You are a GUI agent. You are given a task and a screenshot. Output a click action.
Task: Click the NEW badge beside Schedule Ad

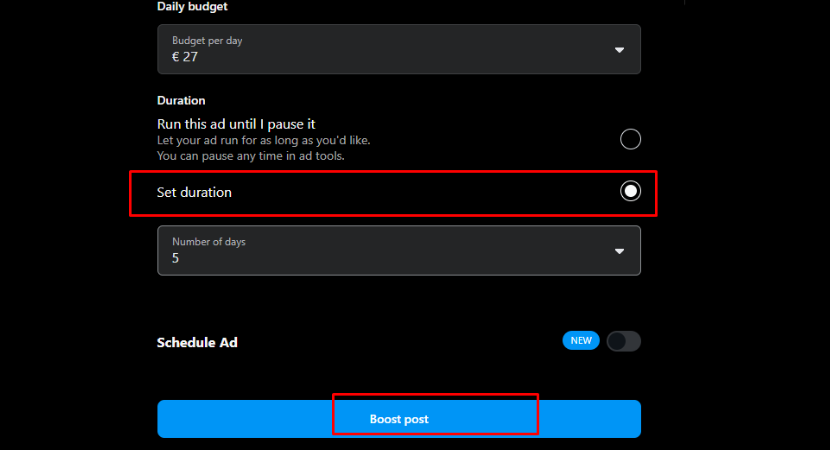(581, 341)
